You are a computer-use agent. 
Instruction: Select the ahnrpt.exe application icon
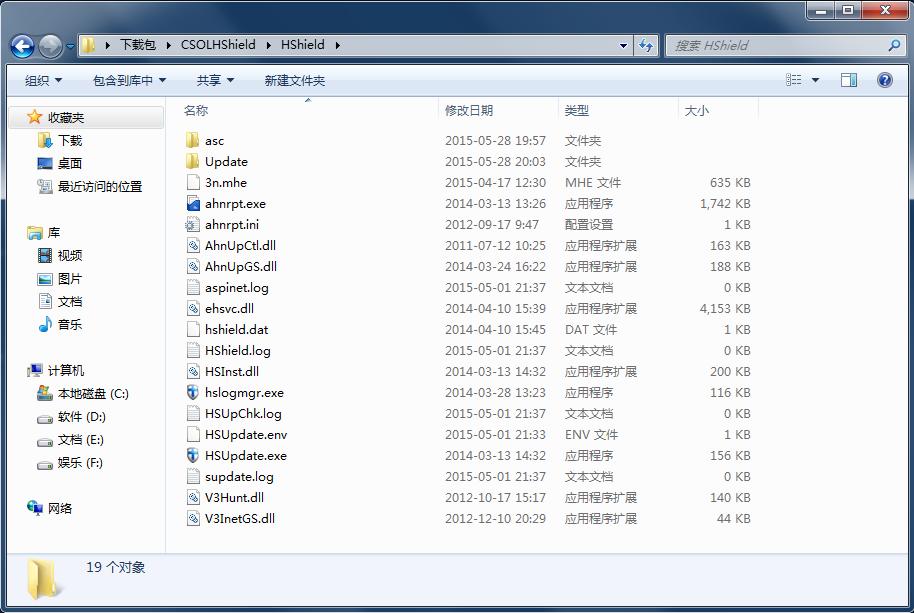[193, 204]
